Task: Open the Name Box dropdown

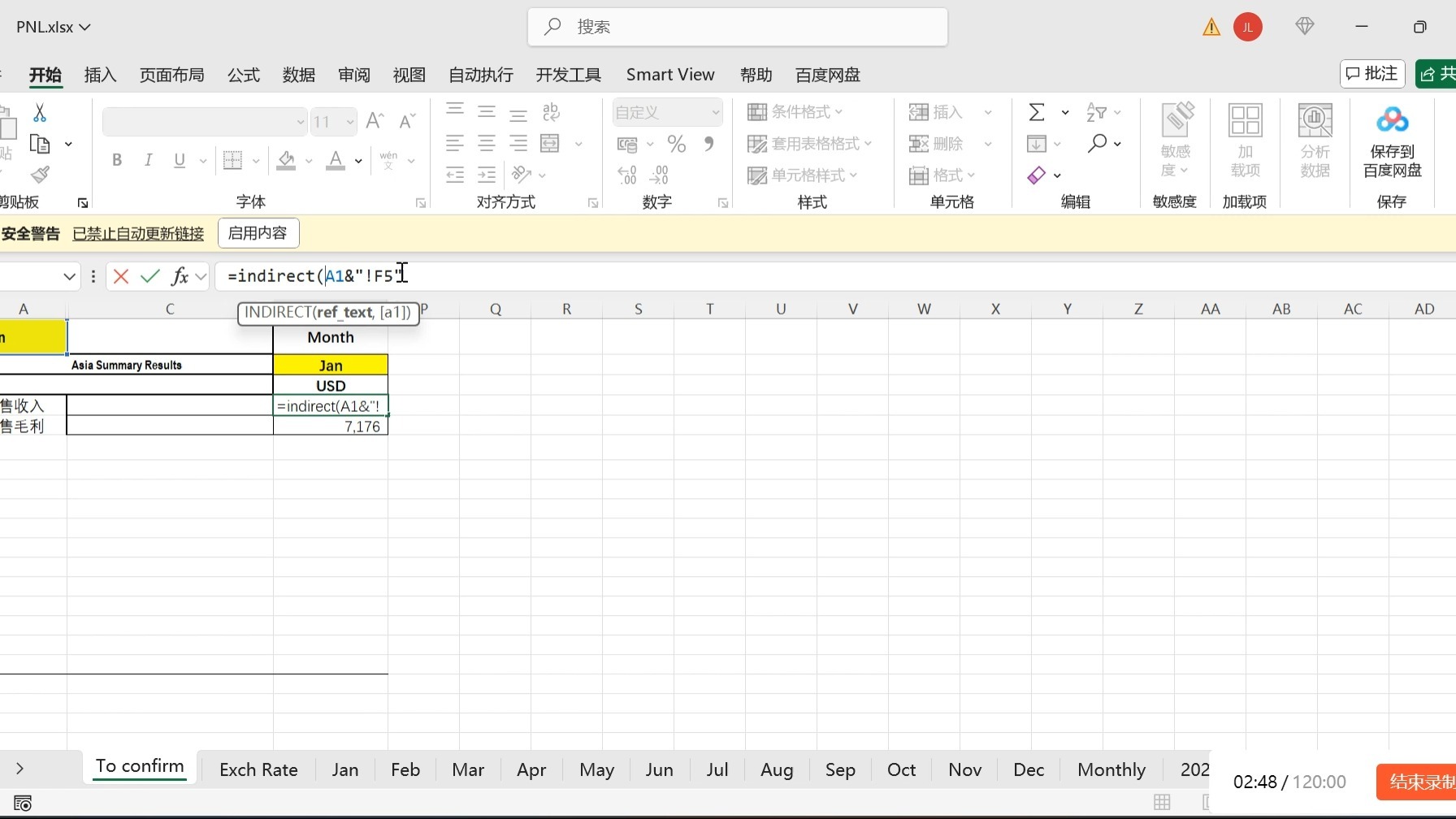Action: pos(70,276)
